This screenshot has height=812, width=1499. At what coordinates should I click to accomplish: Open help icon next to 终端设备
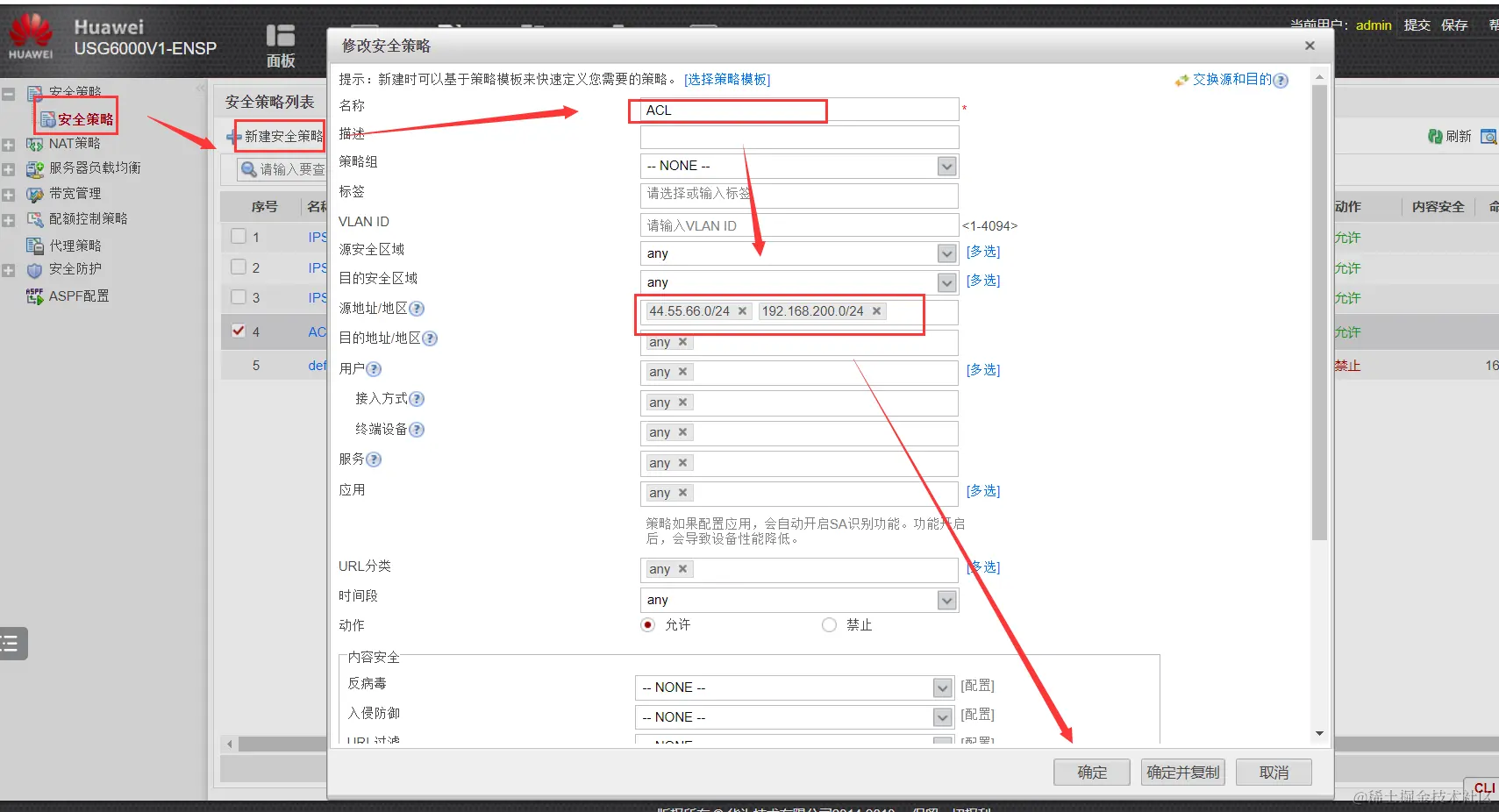tap(417, 430)
